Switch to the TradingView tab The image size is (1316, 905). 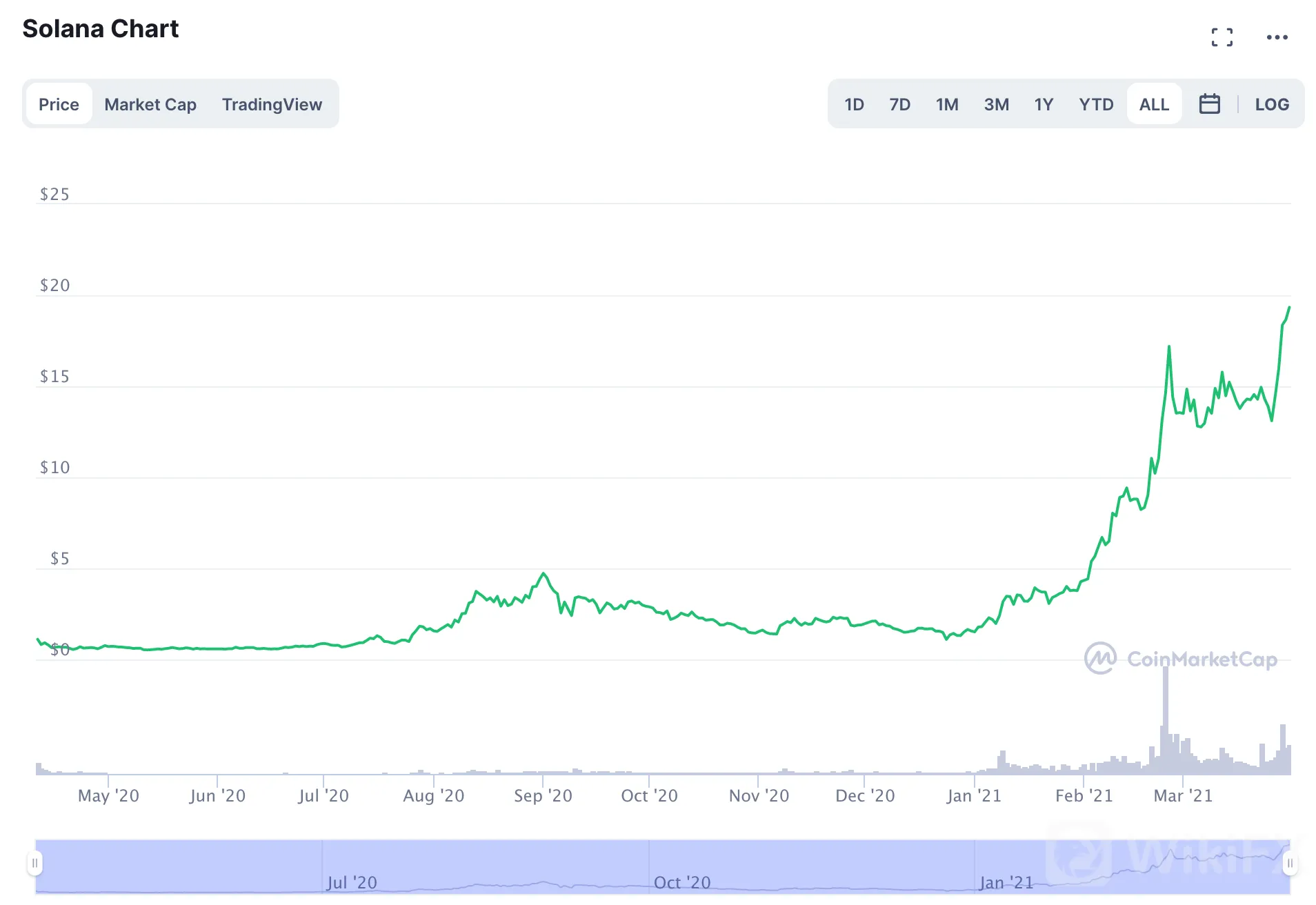click(272, 104)
